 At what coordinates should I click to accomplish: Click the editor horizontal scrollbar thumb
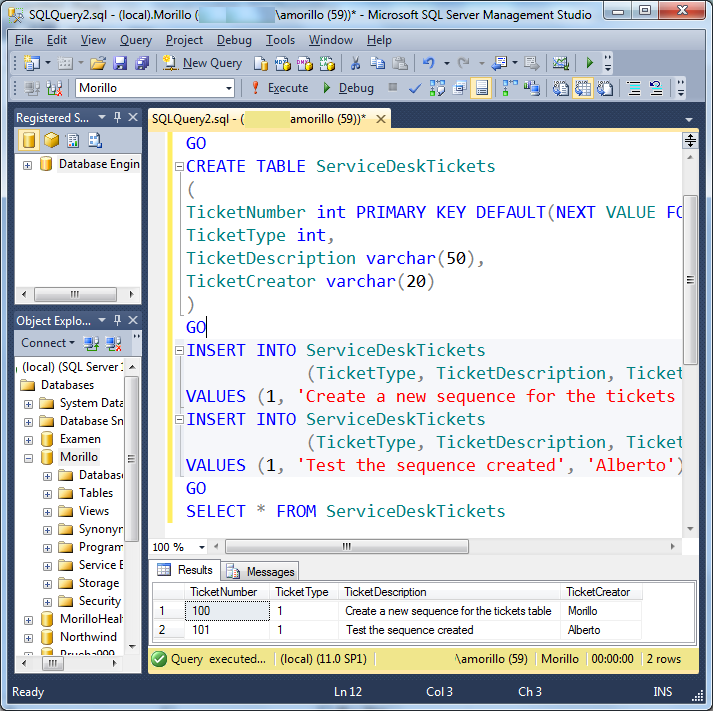pyautogui.click(x=346, y=546)
